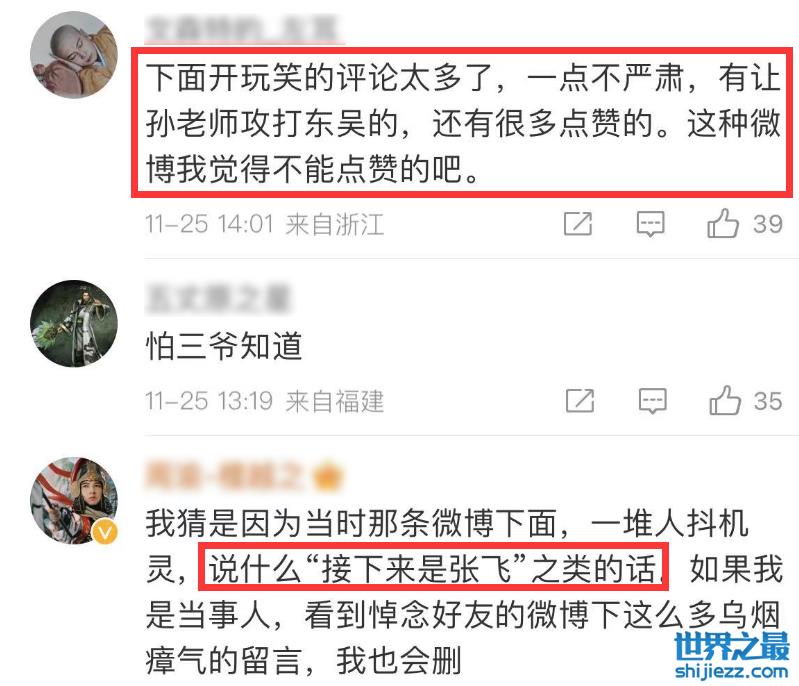Open the second commenter's blurred username
Viewport: 799px width, 686px height.
(218, 298)
